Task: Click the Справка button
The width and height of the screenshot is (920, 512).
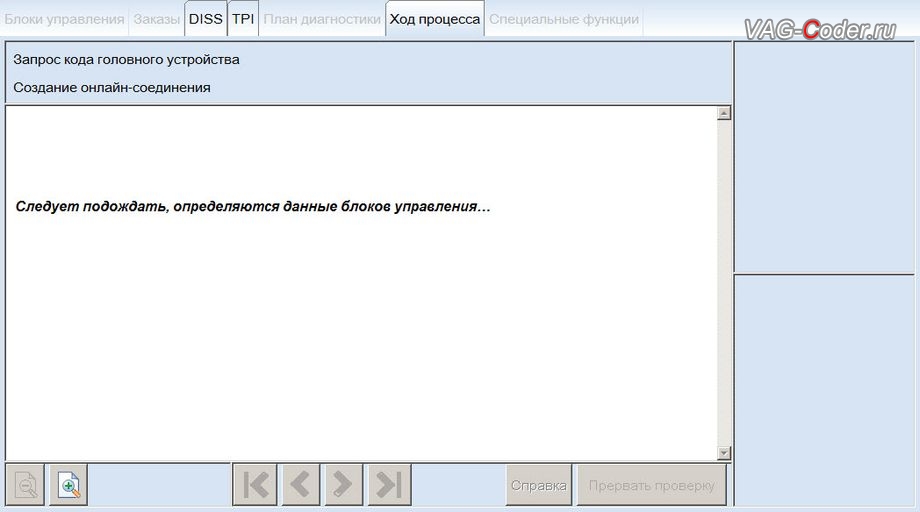Action: point(539,485)
